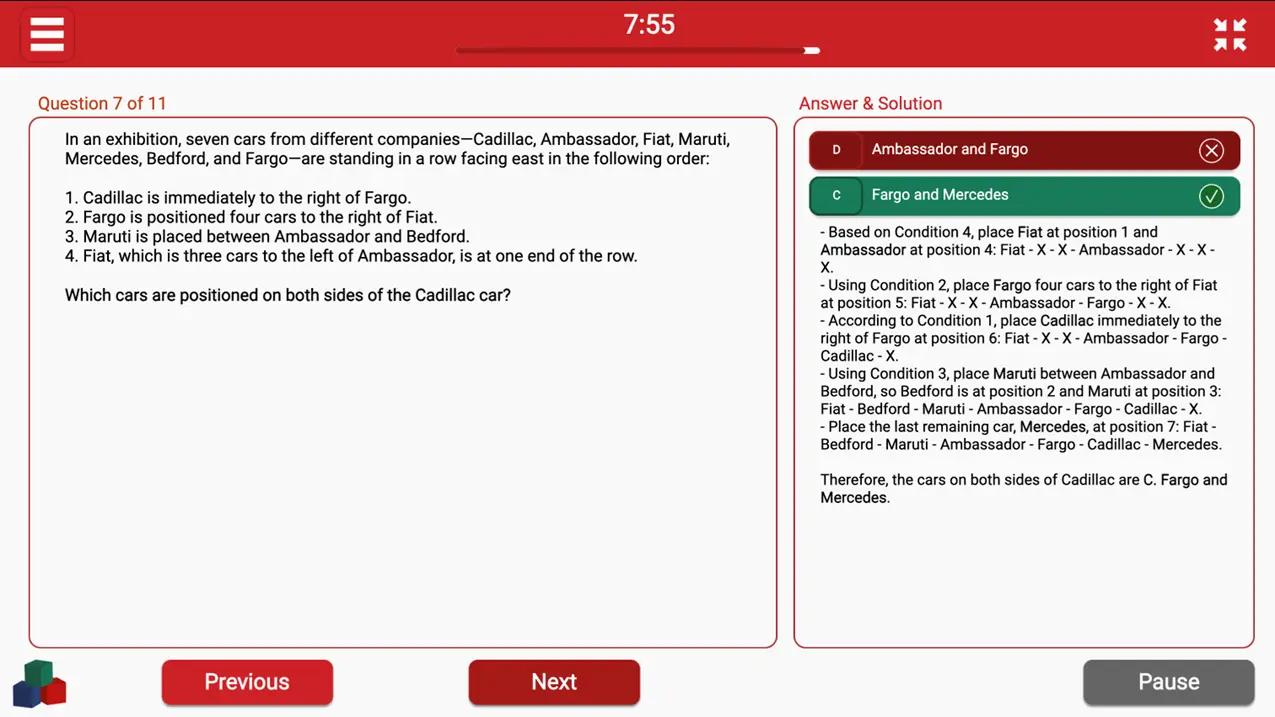Click condition 1 about Cadillac and Fargo
1275x717 pixels.
click(238, 198)
